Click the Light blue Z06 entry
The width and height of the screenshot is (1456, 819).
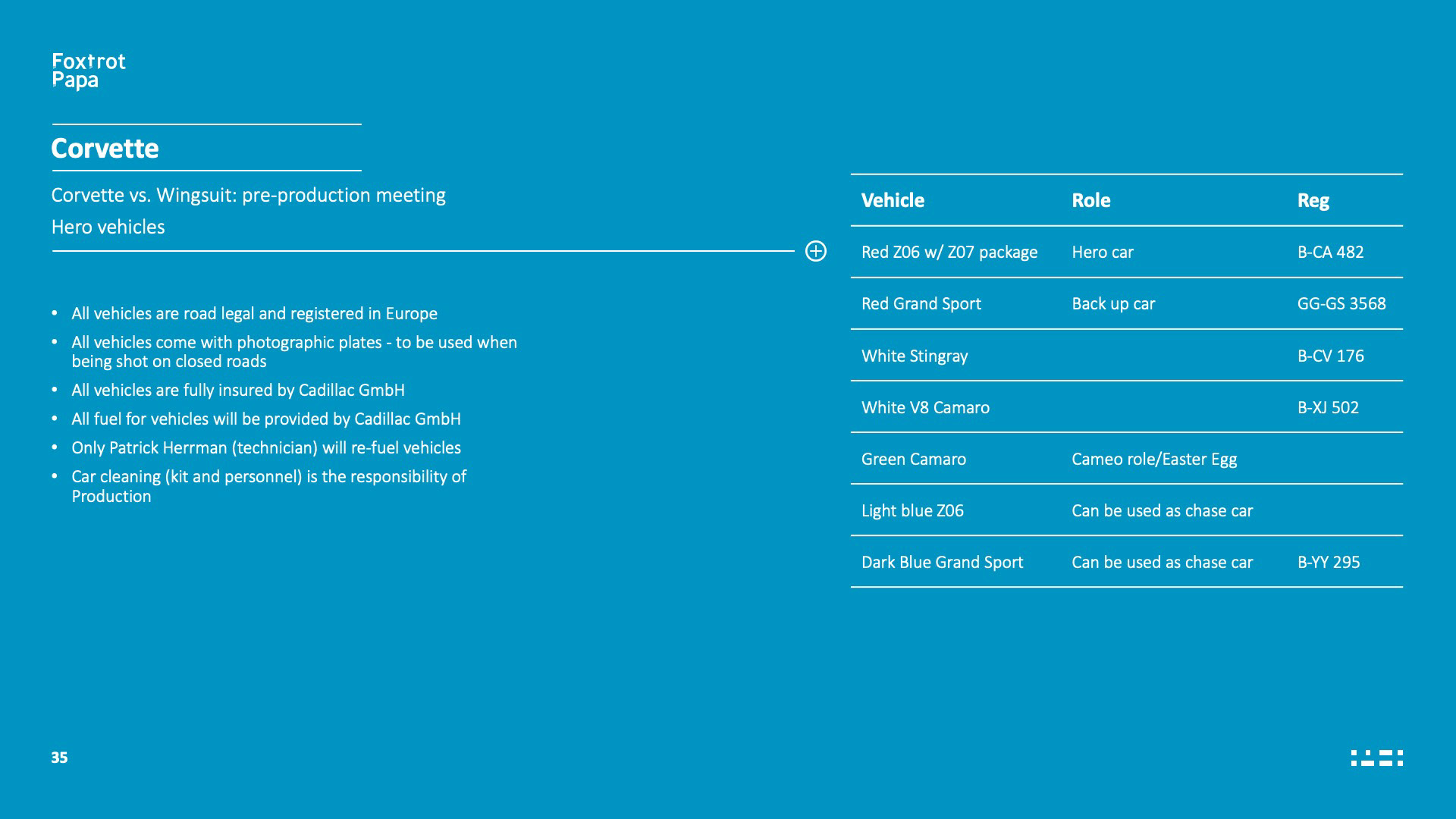click(912, 510)
